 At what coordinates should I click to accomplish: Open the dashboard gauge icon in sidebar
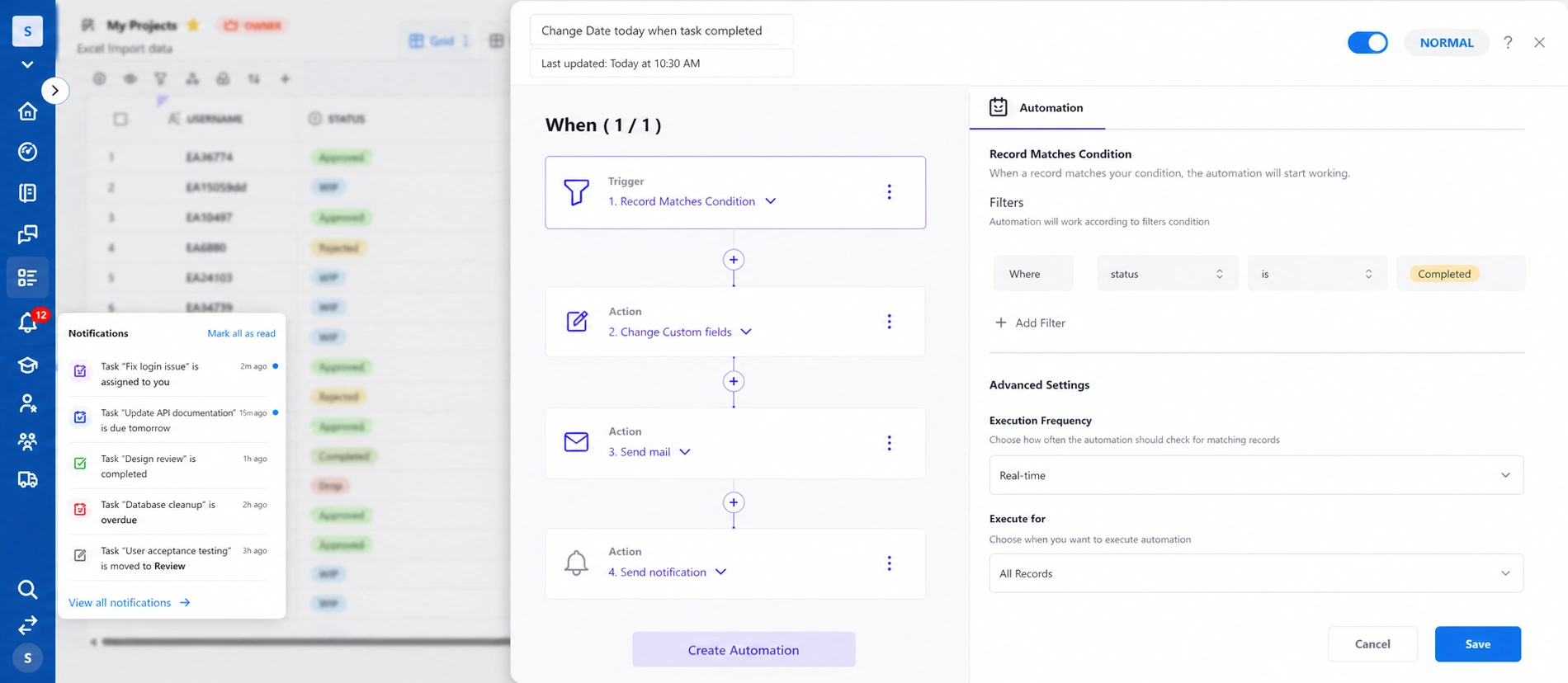(27, 152)
